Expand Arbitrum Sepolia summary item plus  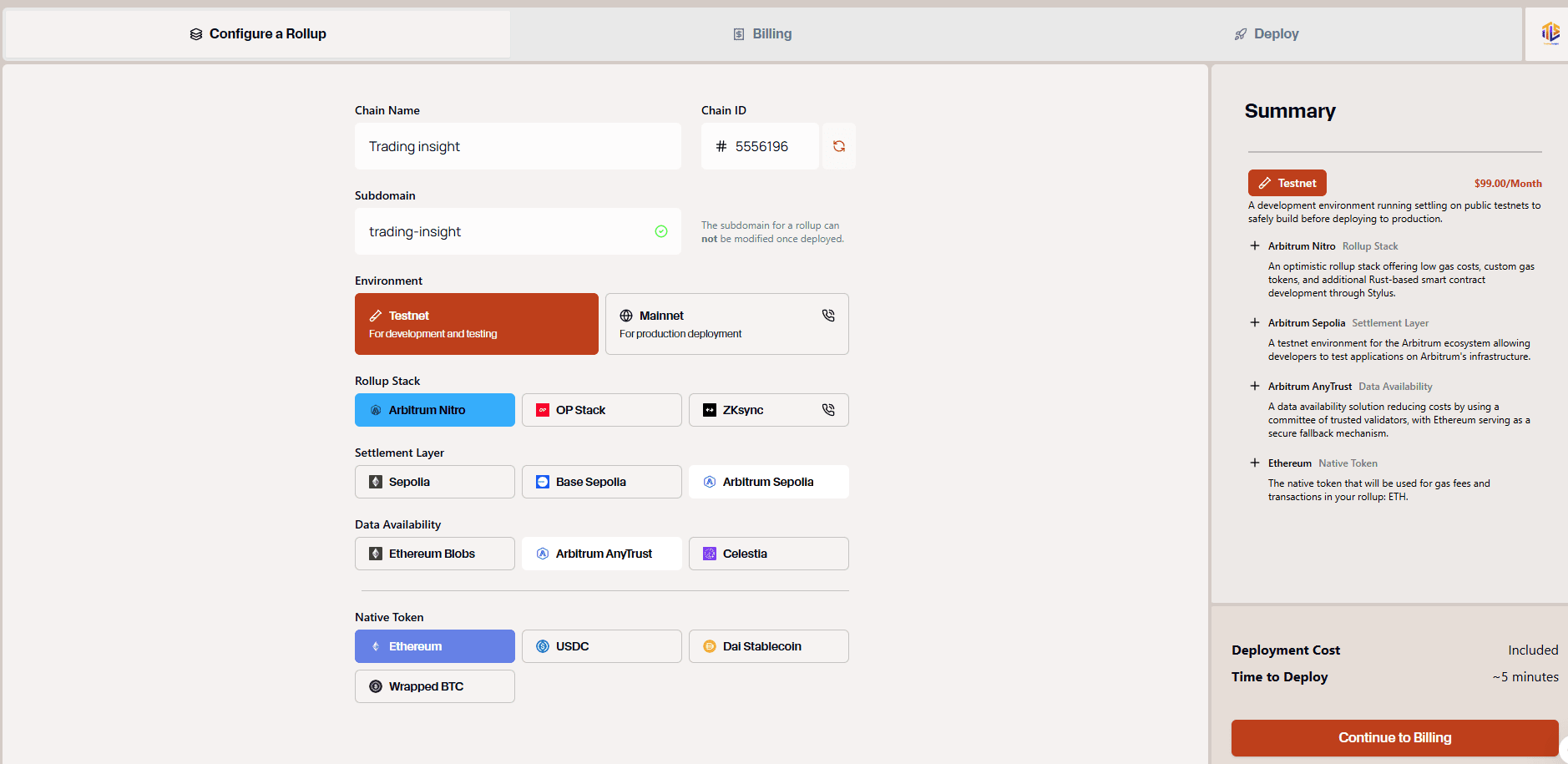(1254, 322)
